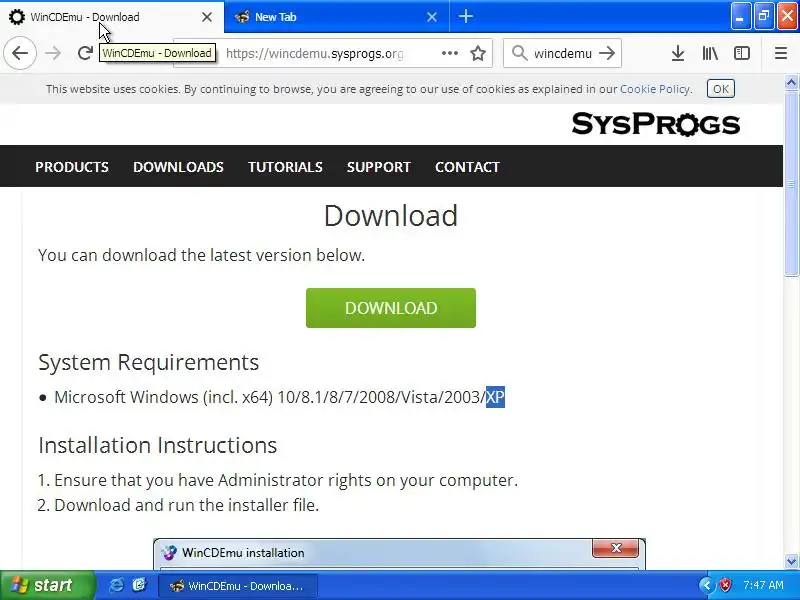800x600 pixels.
Task: Open the SUPPORT menu
Action: pos(379,167)
